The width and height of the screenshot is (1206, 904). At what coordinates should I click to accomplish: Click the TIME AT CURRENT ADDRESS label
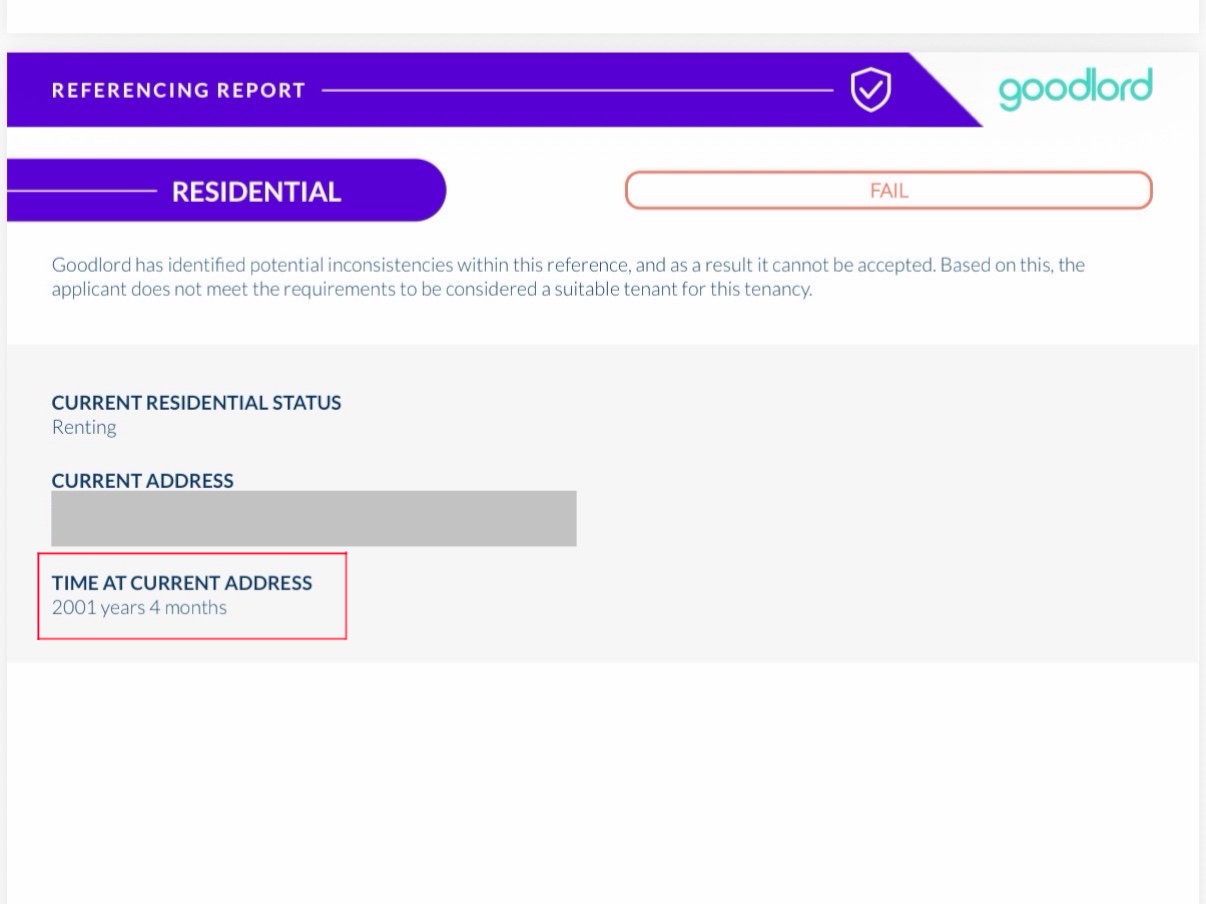tap(182, 583)
